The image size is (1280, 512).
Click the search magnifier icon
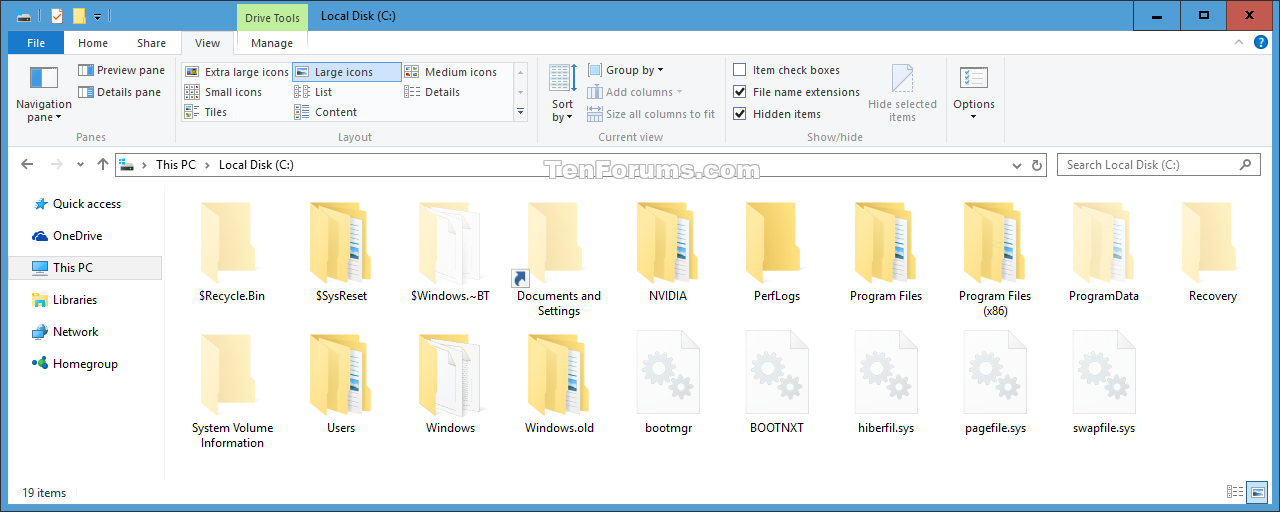tap(1245, 165)
